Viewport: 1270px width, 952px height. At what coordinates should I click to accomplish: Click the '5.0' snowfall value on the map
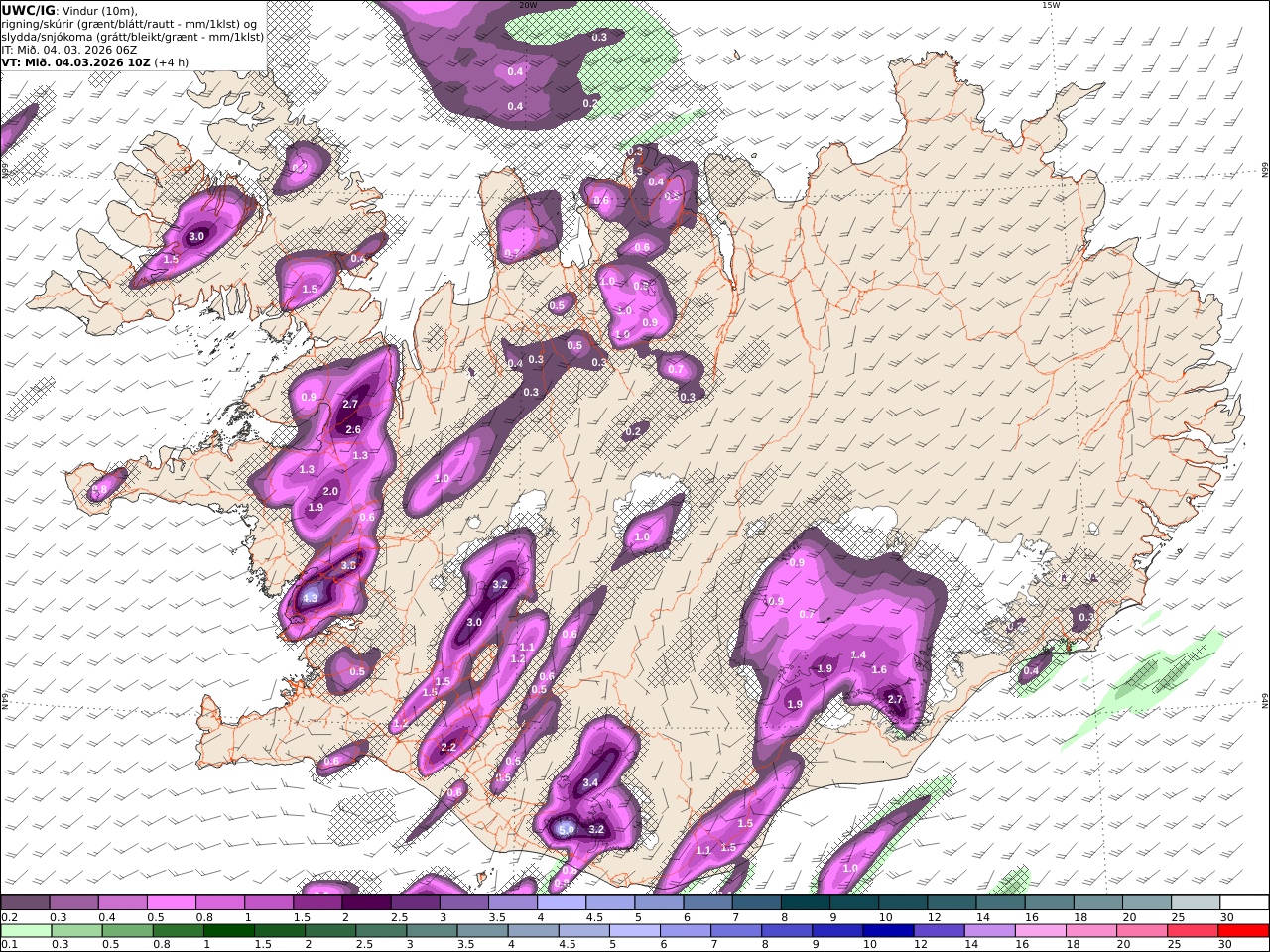(x=567, y=829)
